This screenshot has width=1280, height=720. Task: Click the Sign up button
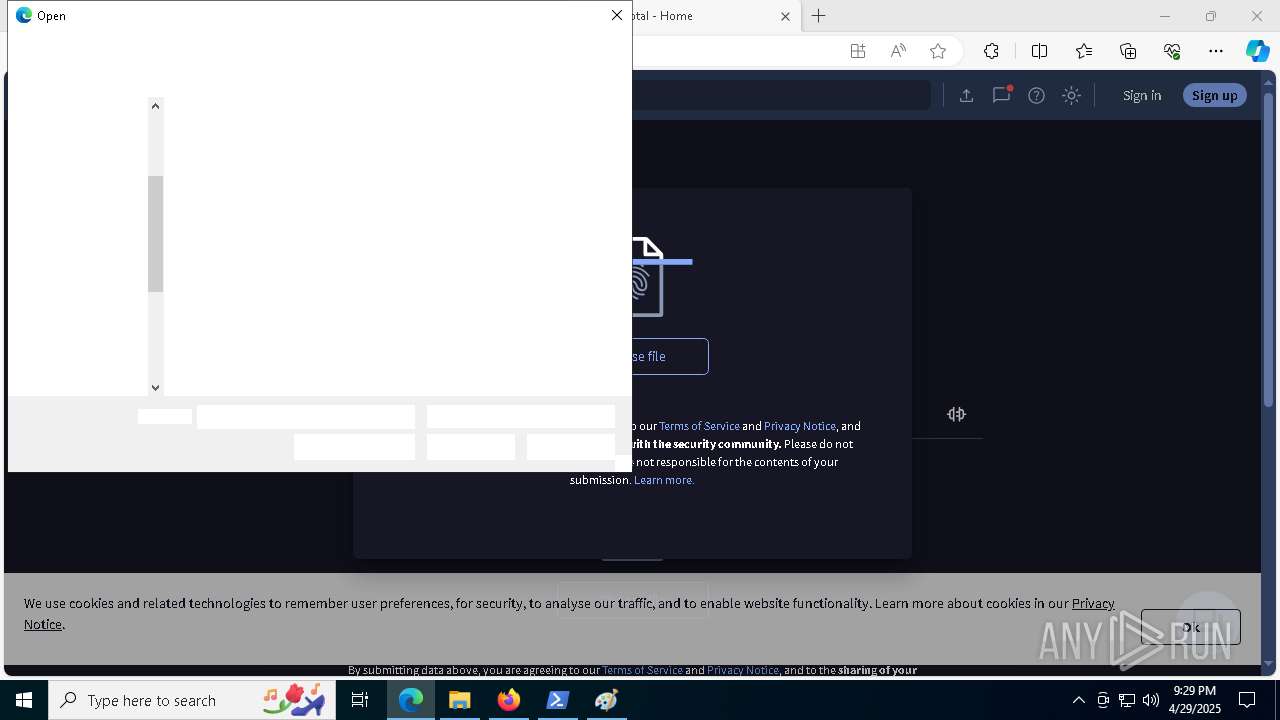tap(1215, 95)
